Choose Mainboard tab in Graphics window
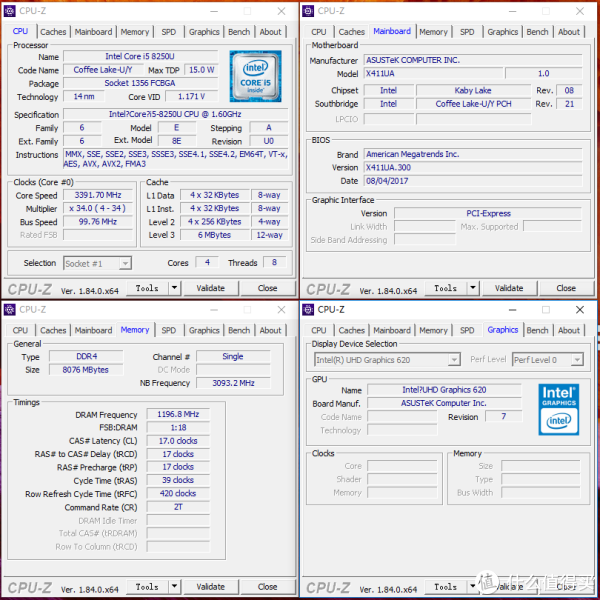 (x=392, y=330)
